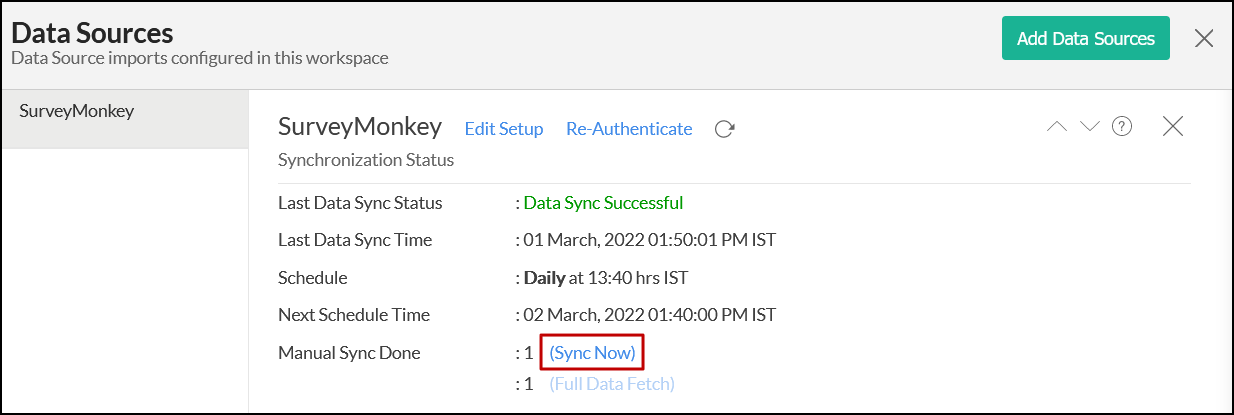
Task: Click the Re-Authenticate link
Action: pyautogui.click(x=629, y=129)
